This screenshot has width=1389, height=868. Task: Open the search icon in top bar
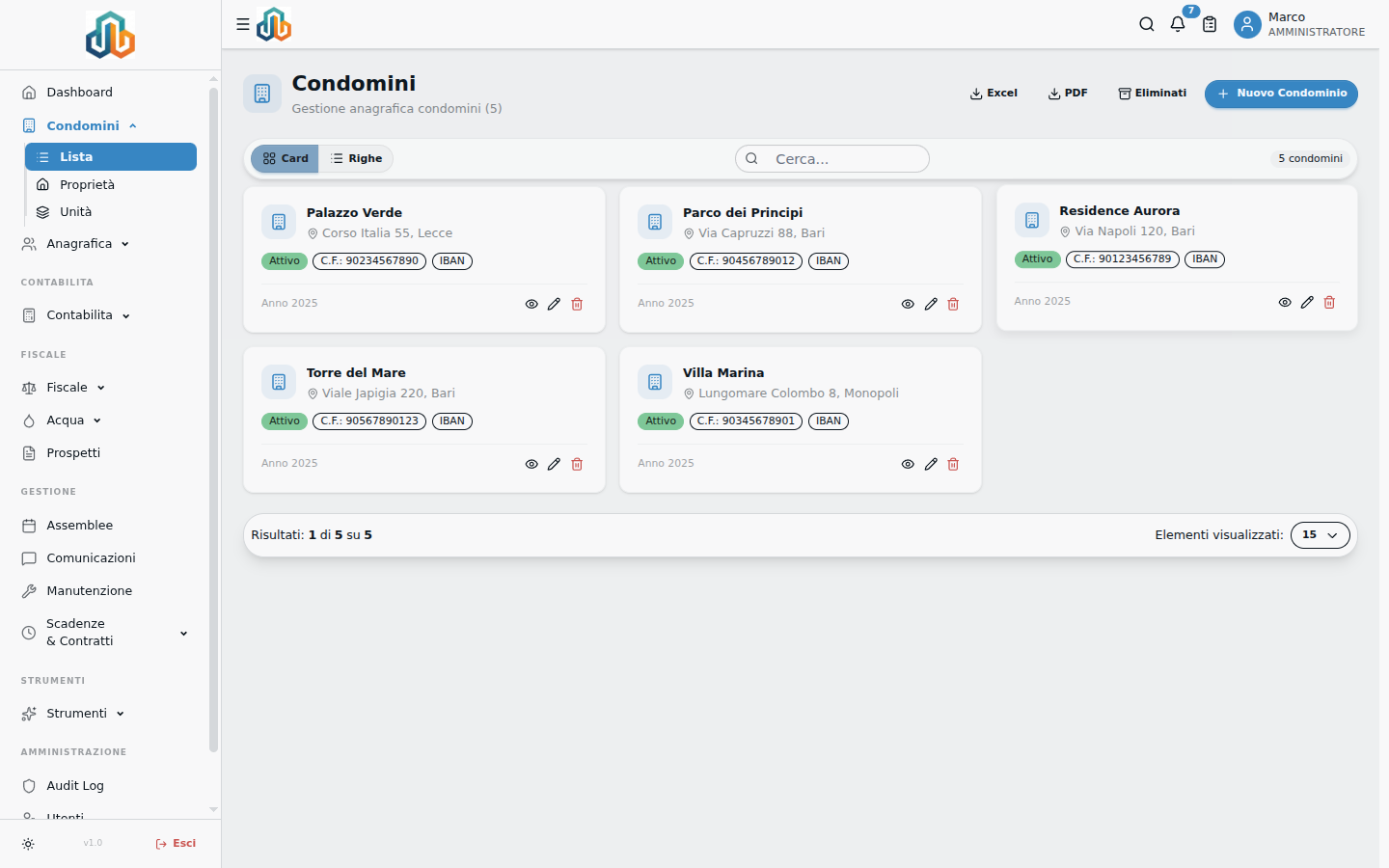pos(1147,24)
